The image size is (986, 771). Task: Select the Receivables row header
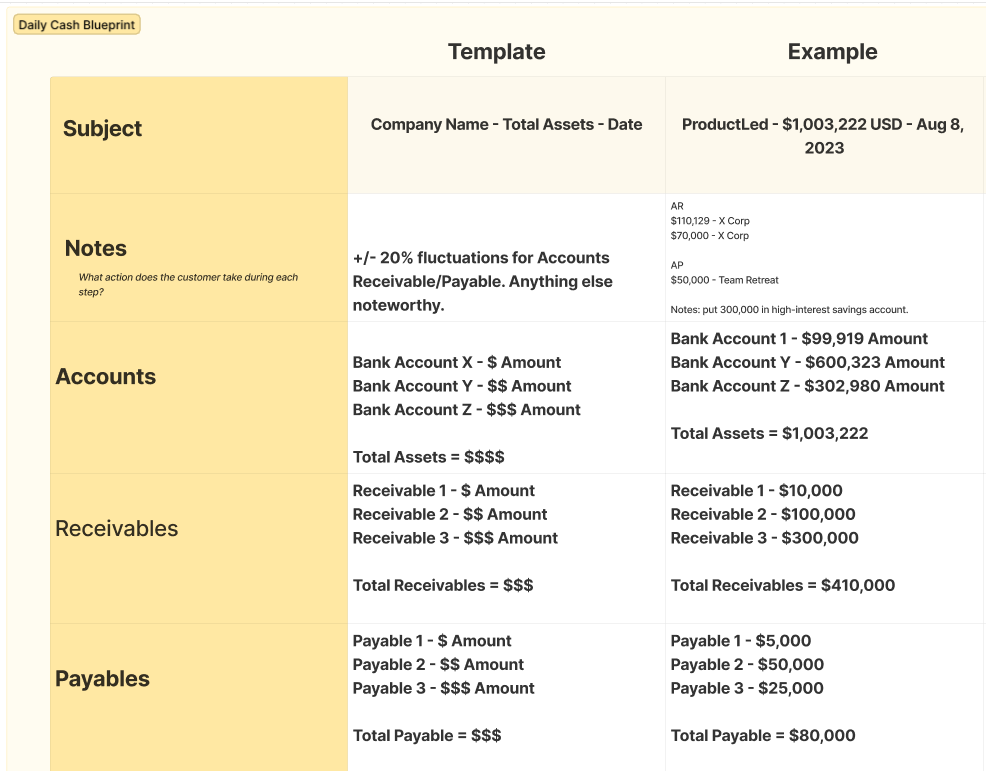pyautogui.click(x=114, y=529)
